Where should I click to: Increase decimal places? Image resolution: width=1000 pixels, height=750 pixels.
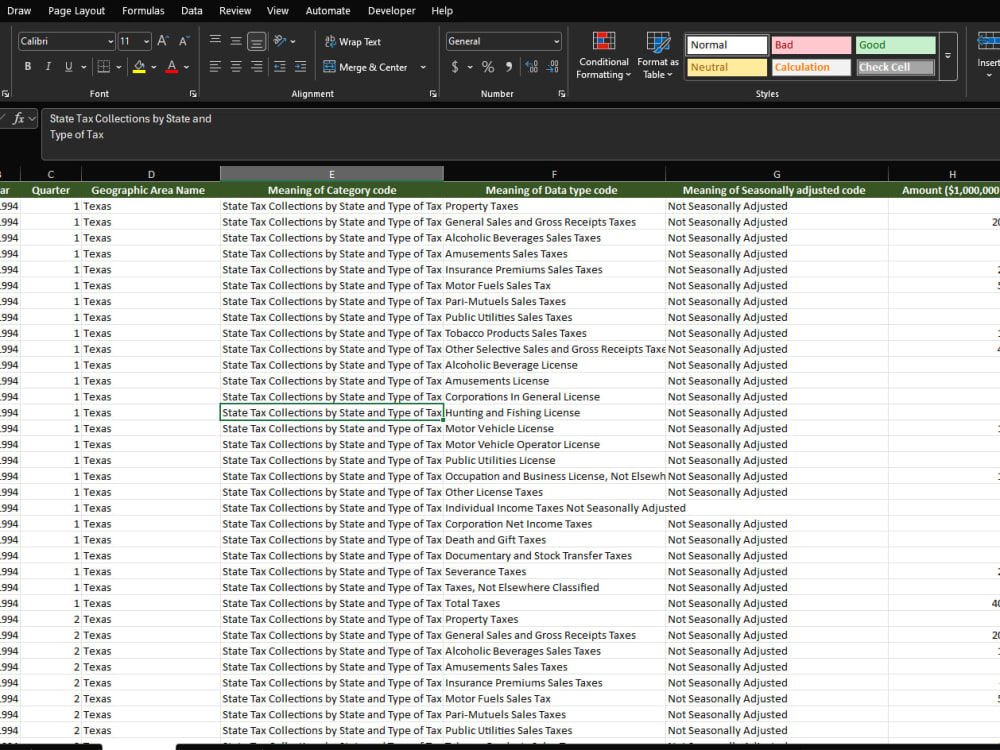531,66
